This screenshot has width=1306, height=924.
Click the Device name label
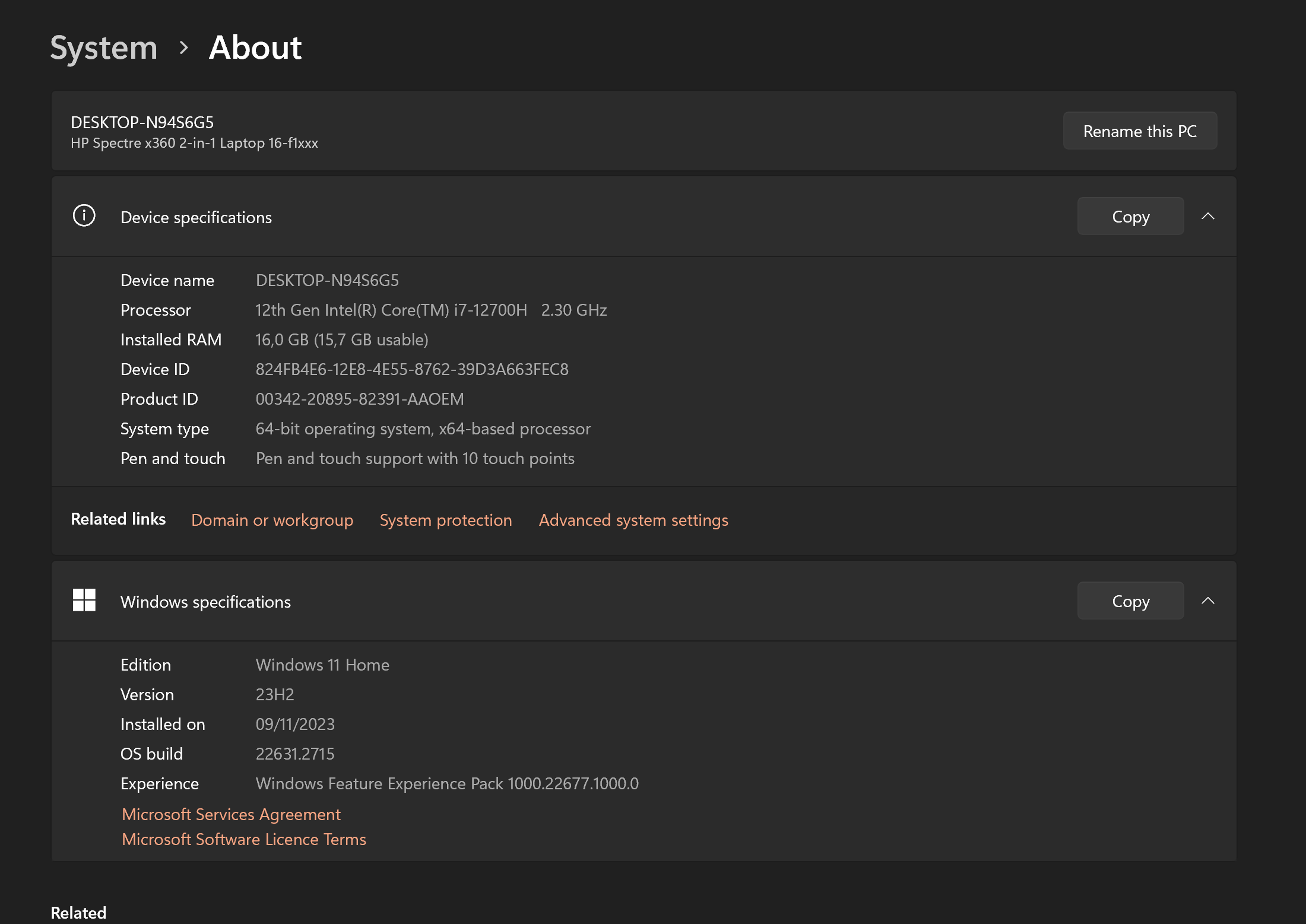[167, 280]
